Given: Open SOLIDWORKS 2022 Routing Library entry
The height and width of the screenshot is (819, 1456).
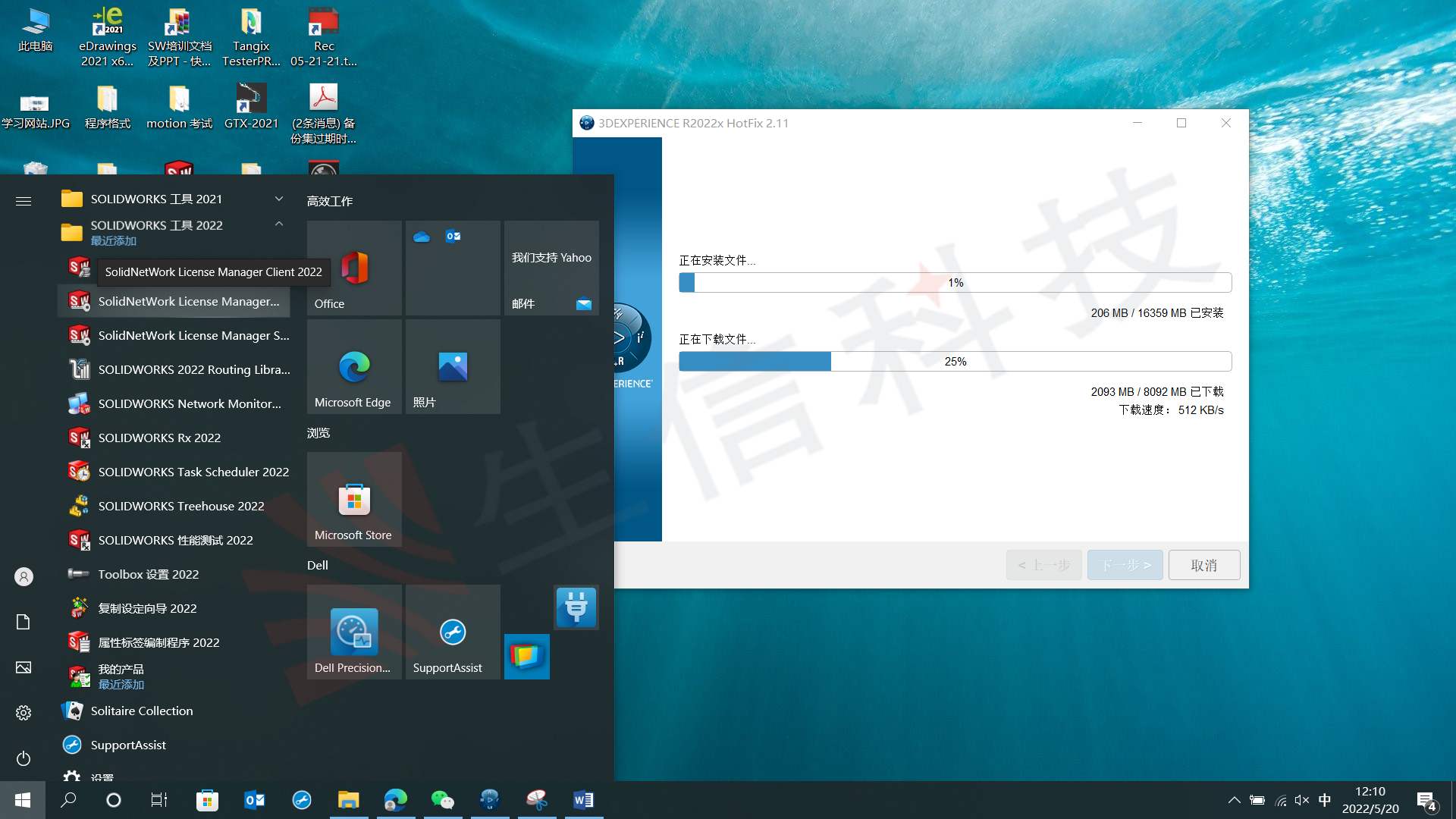Looking at the screenshot, I should pos(174,369).
